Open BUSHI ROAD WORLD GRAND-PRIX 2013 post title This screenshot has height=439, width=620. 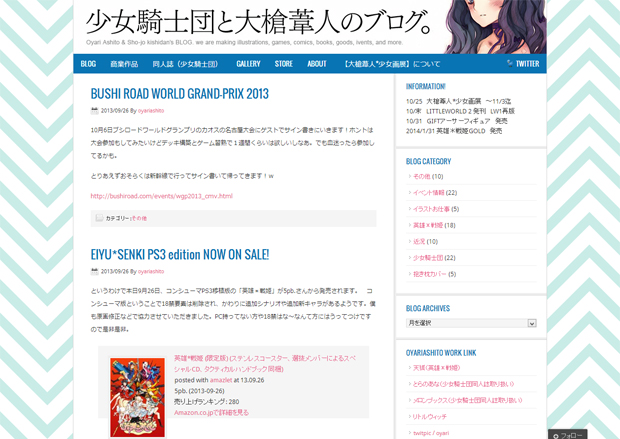point(180,94)
